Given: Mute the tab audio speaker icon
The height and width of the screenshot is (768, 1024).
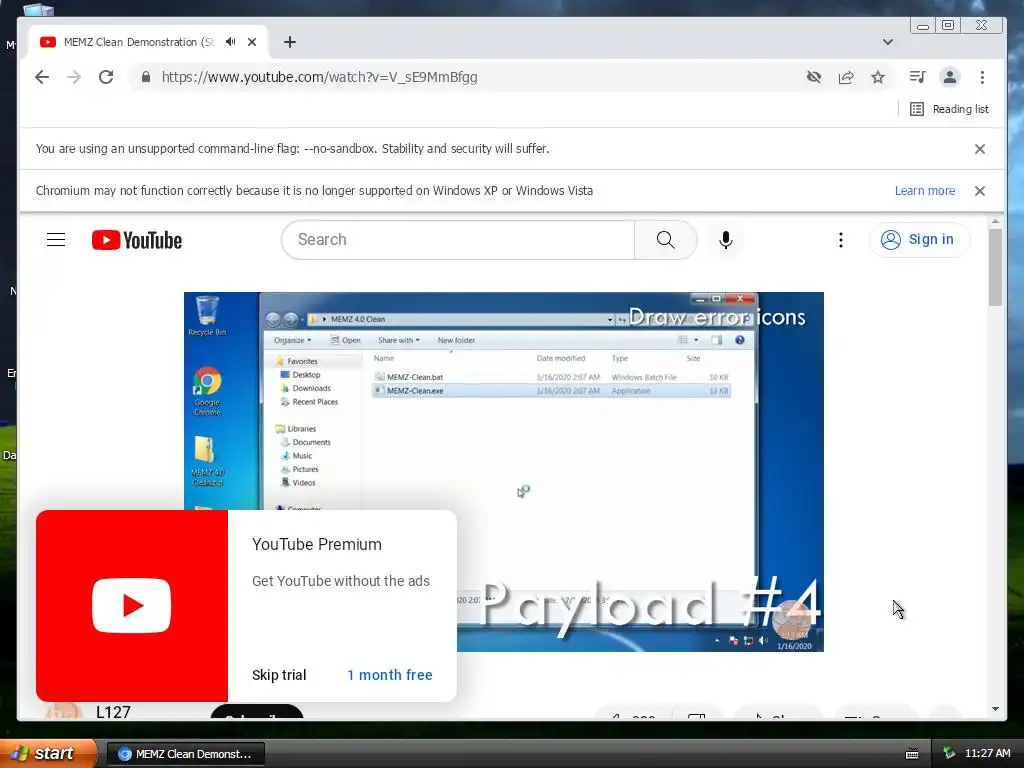Looking at the screenshot, I should click(231, 42).
